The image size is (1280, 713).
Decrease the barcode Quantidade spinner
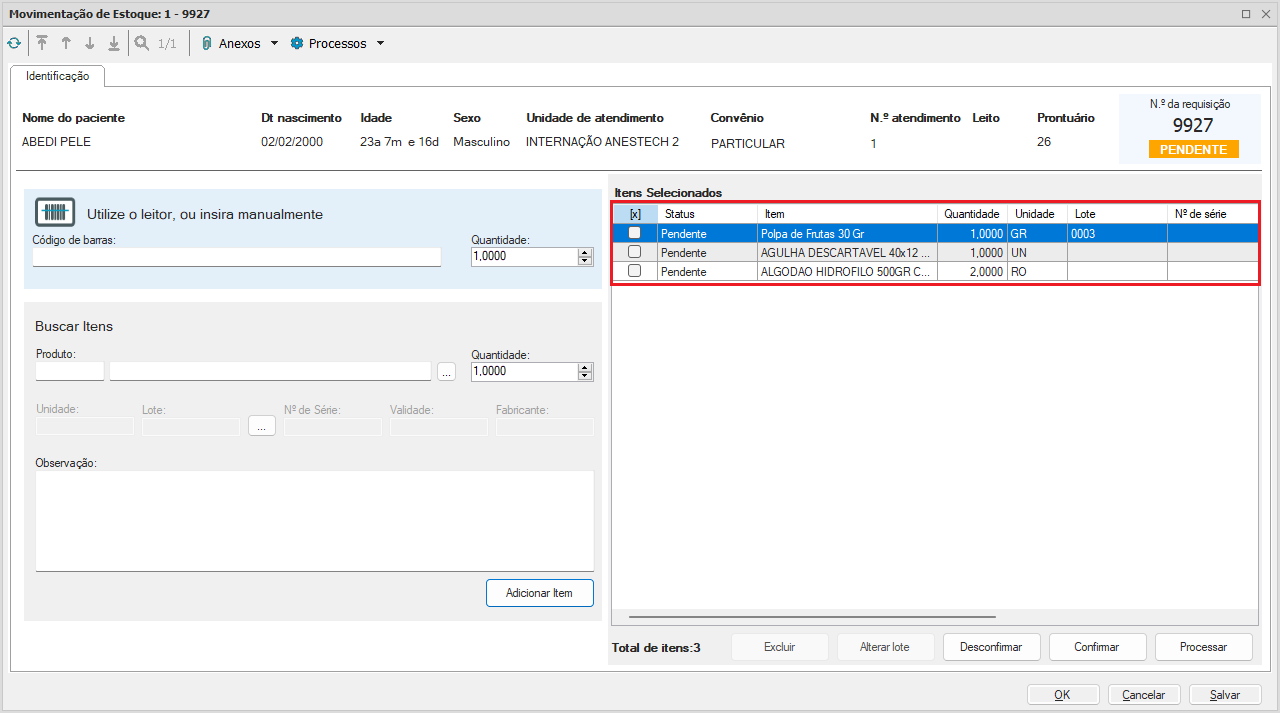coord(585,261)
